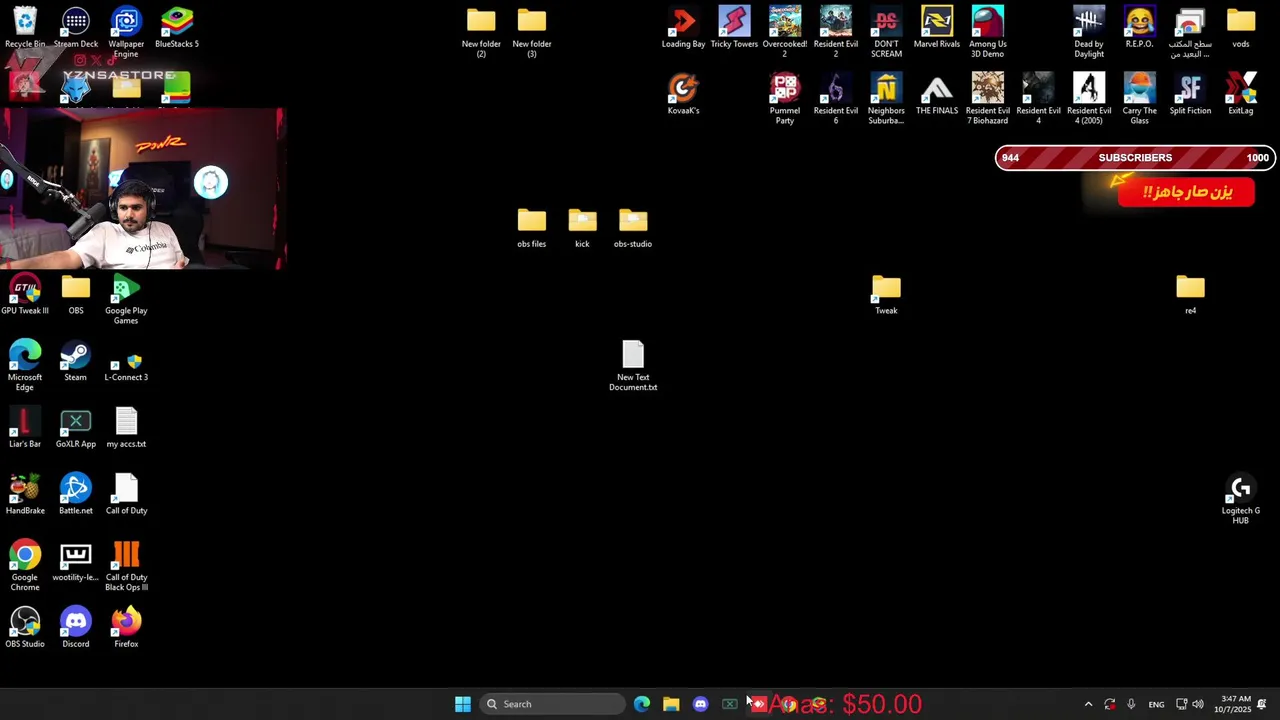
Task: Open Resident Evil 7 Biohazard
Action: pyautogui.click(x=988, y=98)
